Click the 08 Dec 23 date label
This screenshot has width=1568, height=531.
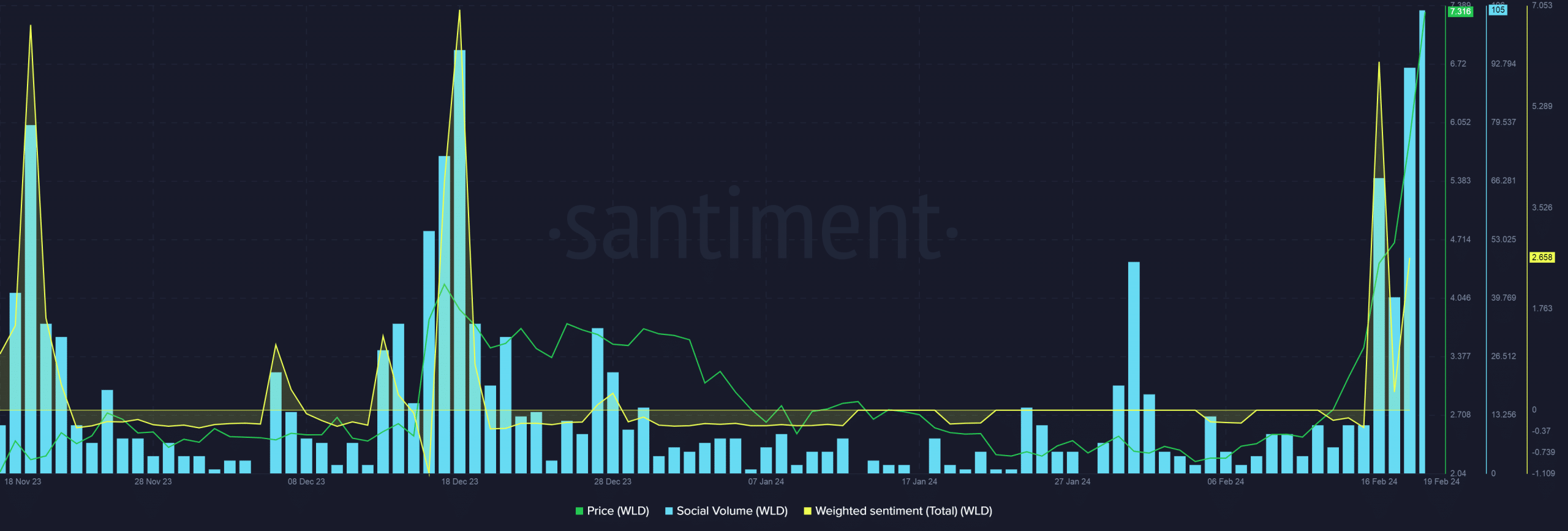pyautogui.click(x=306, y=481)
